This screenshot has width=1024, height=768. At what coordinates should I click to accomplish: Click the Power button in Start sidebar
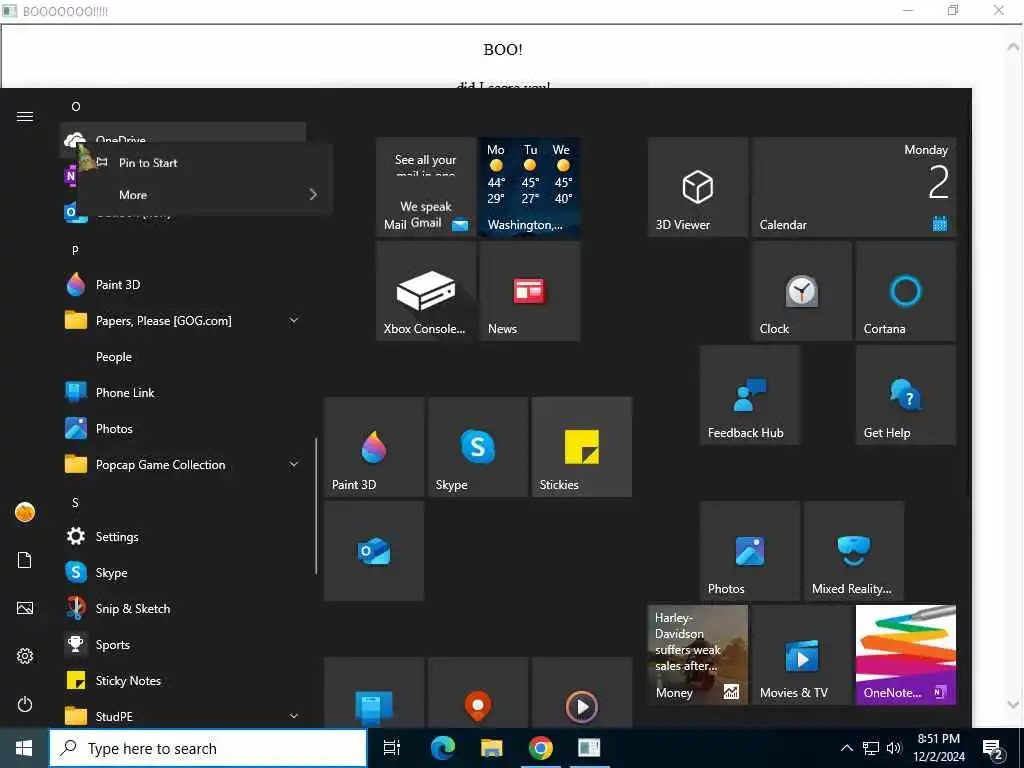[x=25, y=704]
